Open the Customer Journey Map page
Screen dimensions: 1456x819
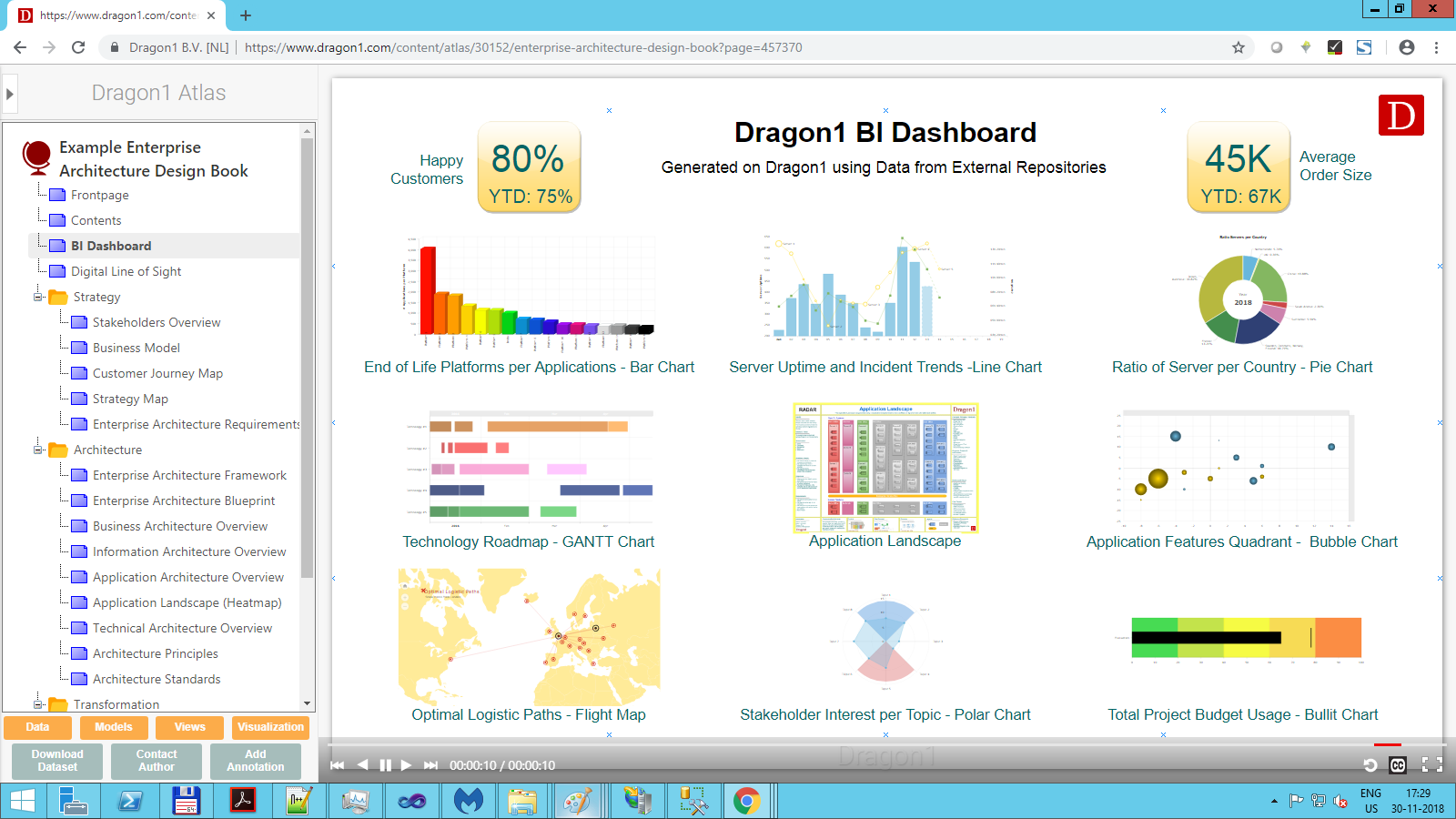tap(157, 373)
